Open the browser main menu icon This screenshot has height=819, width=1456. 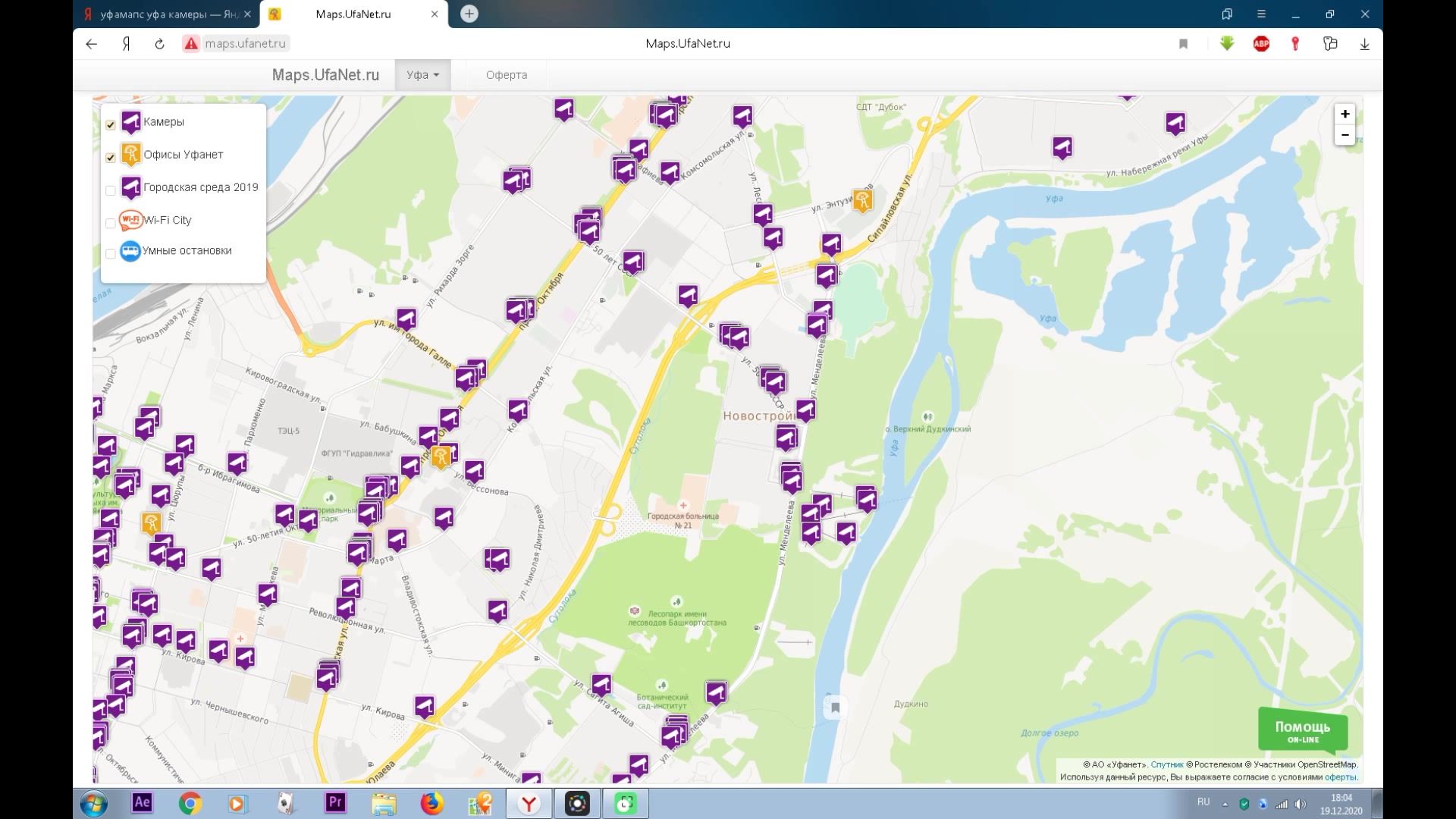(x=1261, y=14)
